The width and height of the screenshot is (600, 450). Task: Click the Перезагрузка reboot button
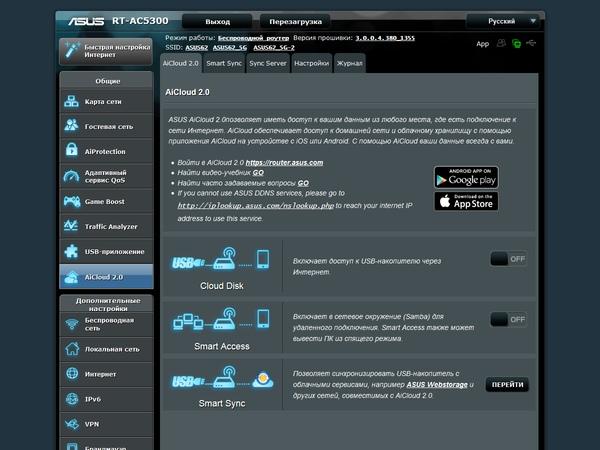click(295, 21)
